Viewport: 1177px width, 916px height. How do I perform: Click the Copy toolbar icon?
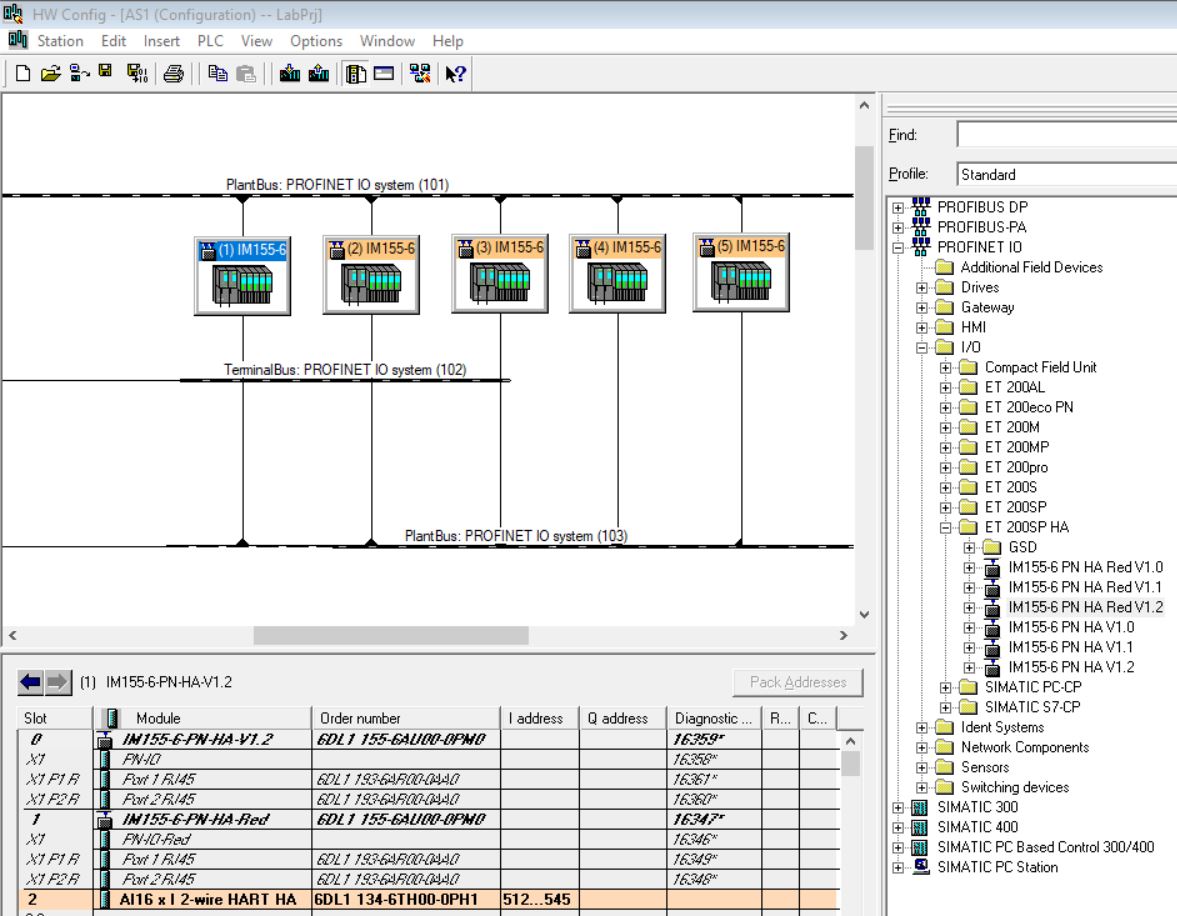pos(218,73)
